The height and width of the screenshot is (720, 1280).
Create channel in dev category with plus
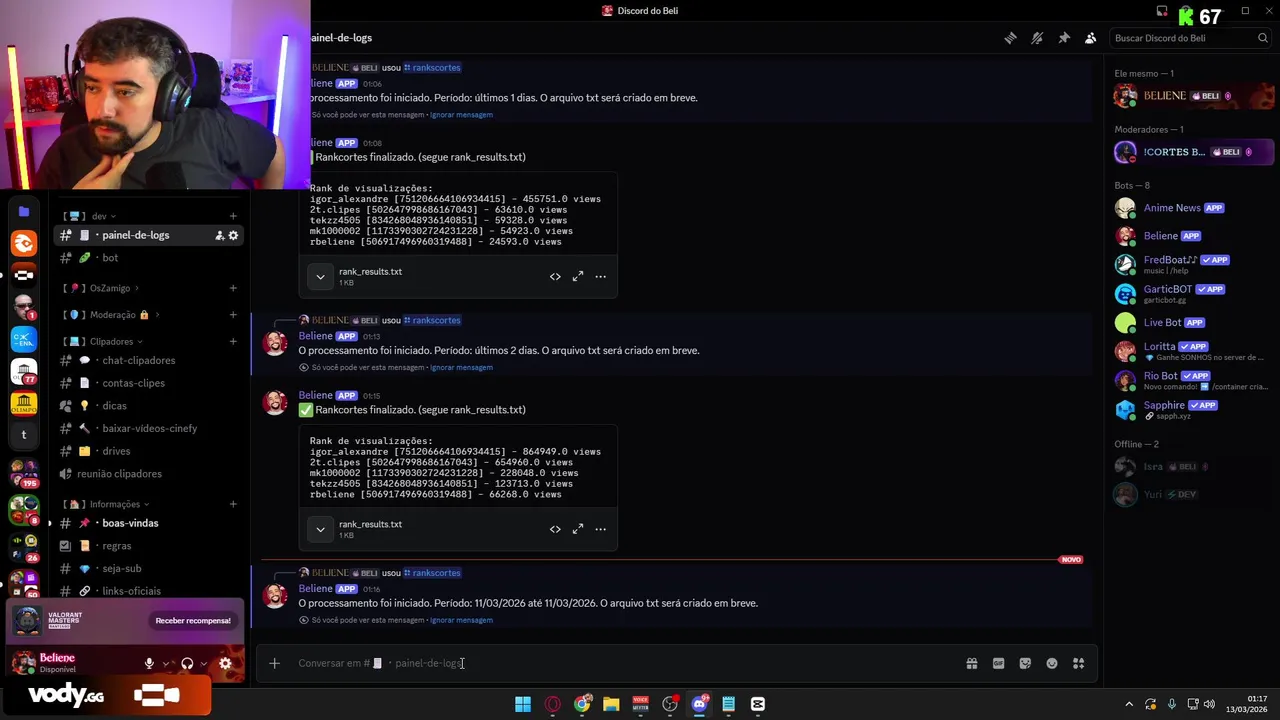point(233,216)
